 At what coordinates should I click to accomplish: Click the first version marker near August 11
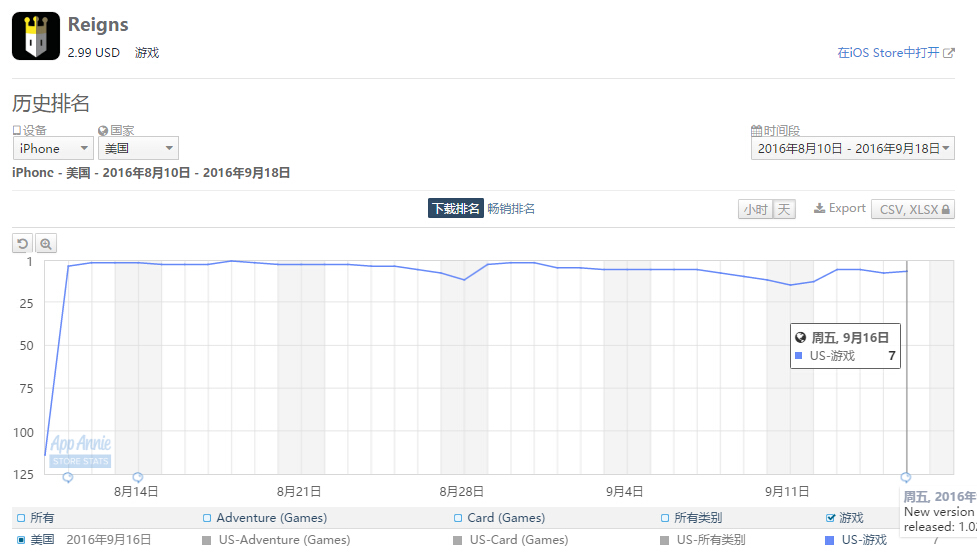point(68,478)
